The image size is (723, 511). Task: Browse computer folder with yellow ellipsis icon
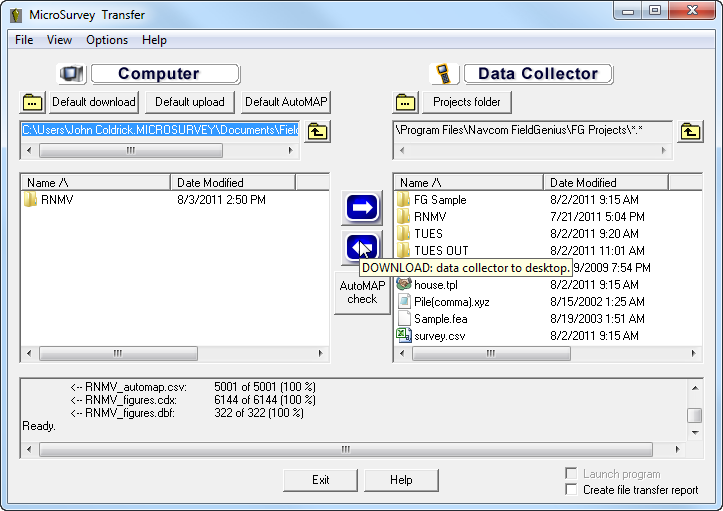32,102
